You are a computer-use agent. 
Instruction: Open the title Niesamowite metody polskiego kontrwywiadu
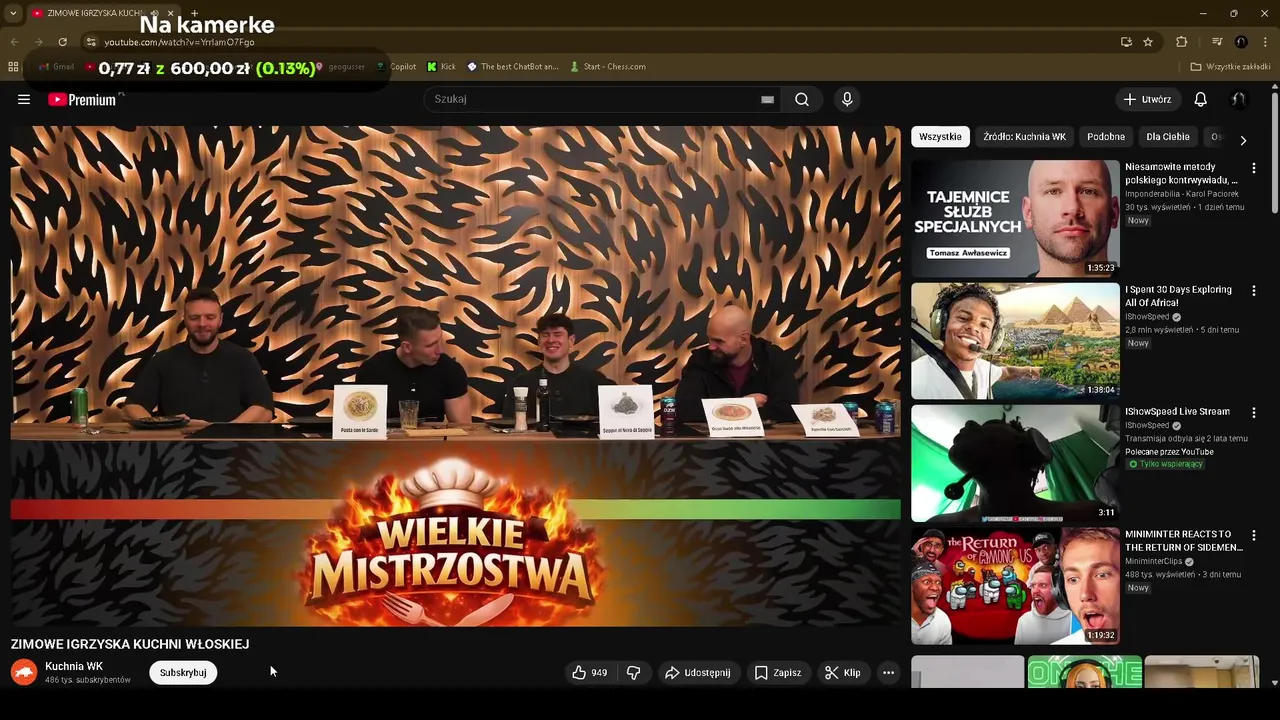pos(1181,173)
